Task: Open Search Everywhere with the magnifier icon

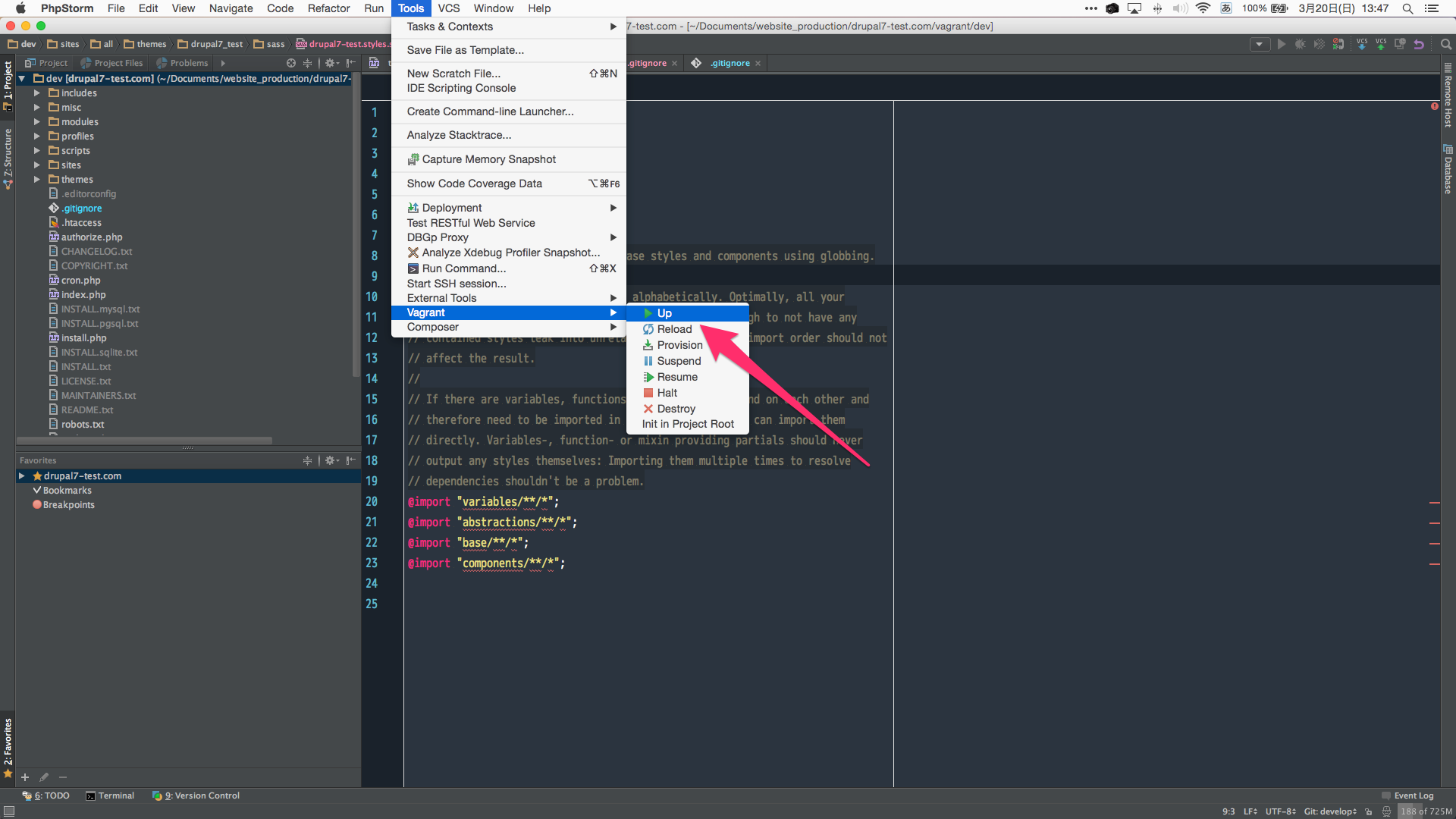Action: (1445, 44)
